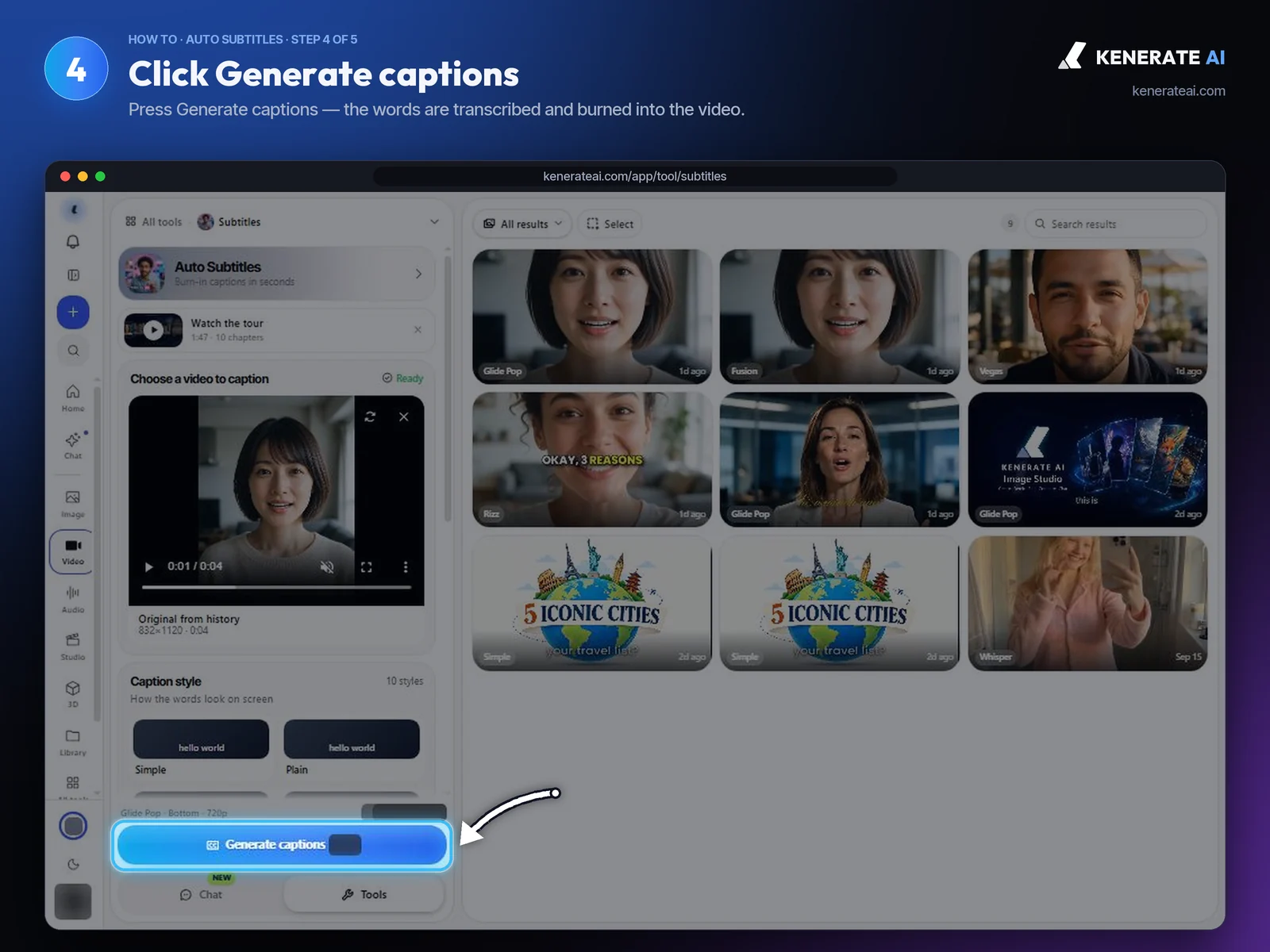The width and height of the screenshot is (1270, 952).
Task: Switch to the Chat tab
Action: (201, 894)
